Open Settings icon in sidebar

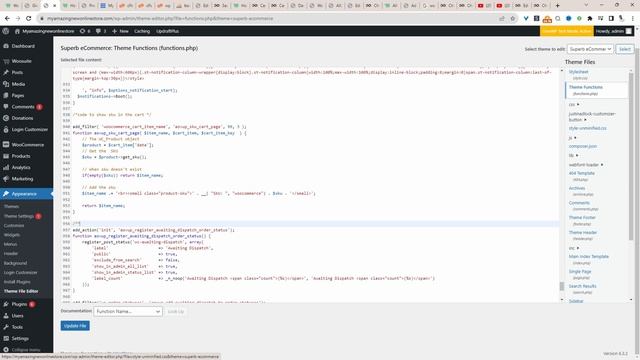coord(6,338)
